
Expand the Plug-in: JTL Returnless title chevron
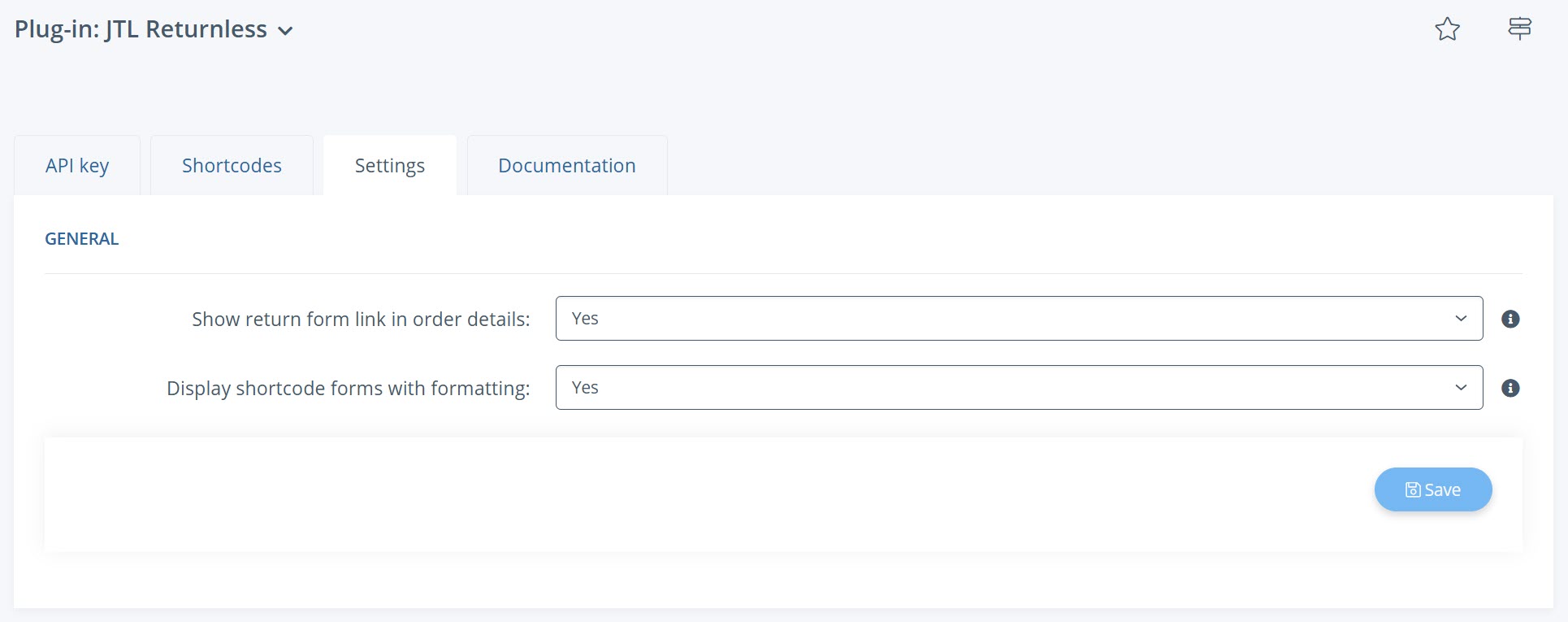pyautogui.click(x=285, y=32)
